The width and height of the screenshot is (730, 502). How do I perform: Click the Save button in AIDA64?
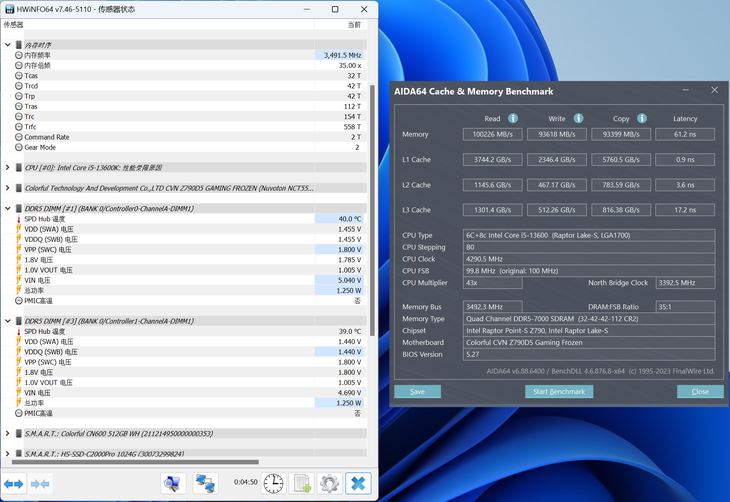(x=417, y=392)
